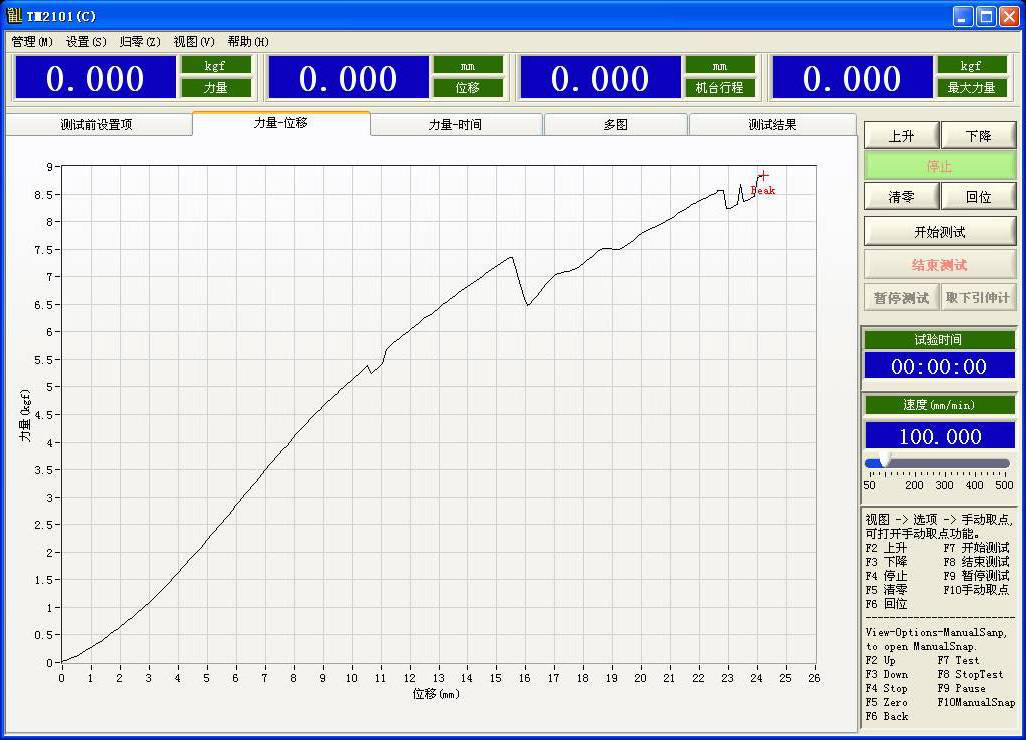The image size is (1026, 740).
Task: Open the 设置(S) menu
Action: (86, 42)
